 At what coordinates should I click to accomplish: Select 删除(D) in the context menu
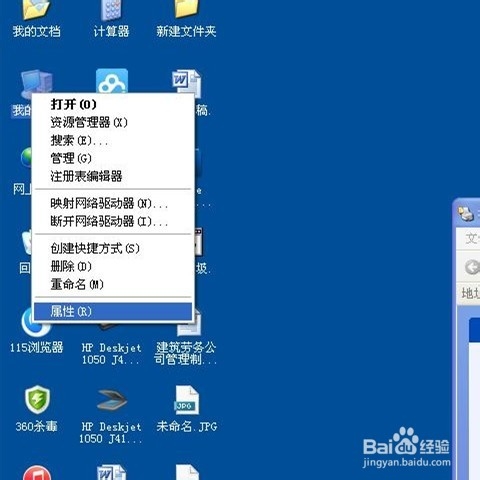point(113,266)
